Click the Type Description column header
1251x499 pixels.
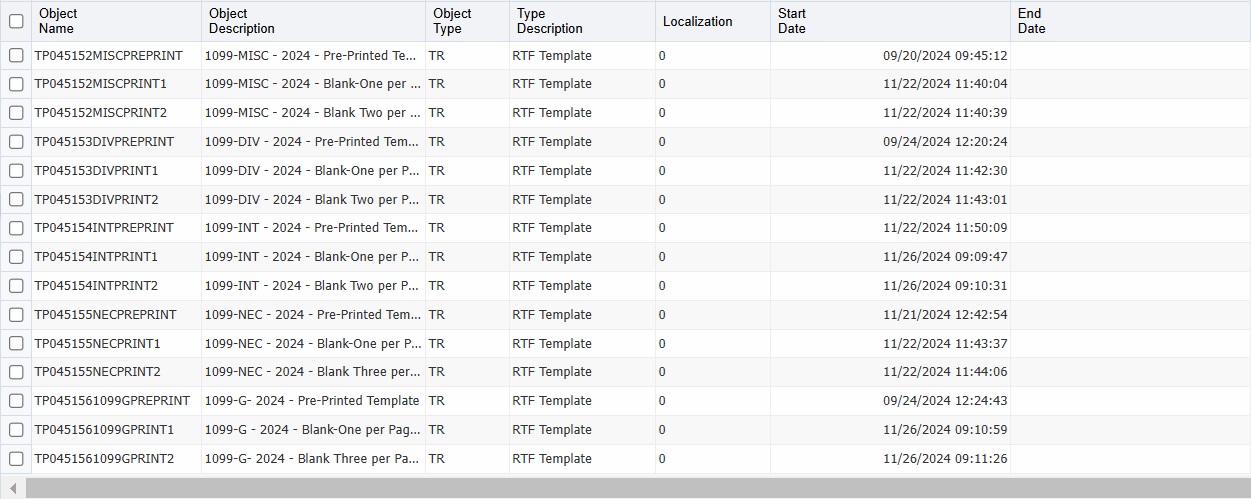582,21
